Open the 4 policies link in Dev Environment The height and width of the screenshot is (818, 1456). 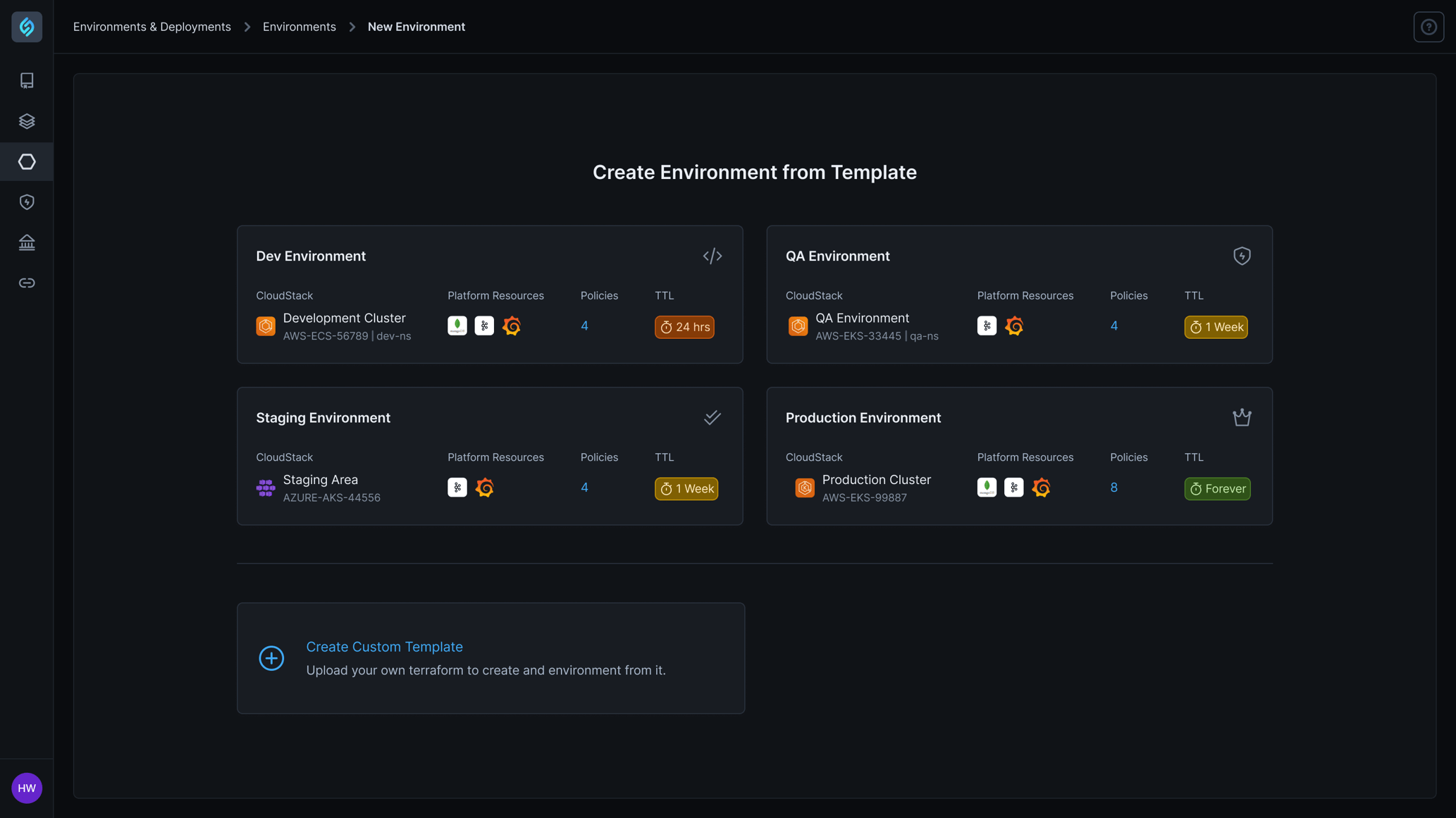pyautogui.click(x=584, y=326)
